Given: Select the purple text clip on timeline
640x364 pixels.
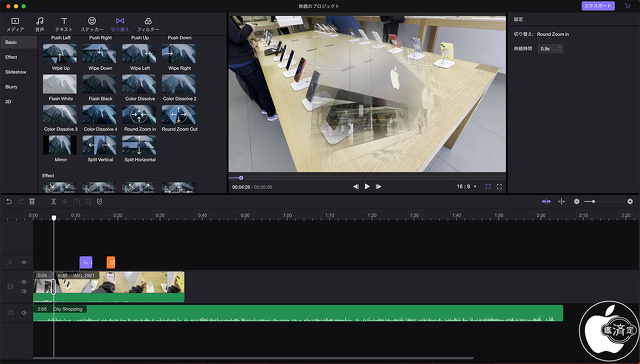Looking at the screenshot, I should (86, 262).
